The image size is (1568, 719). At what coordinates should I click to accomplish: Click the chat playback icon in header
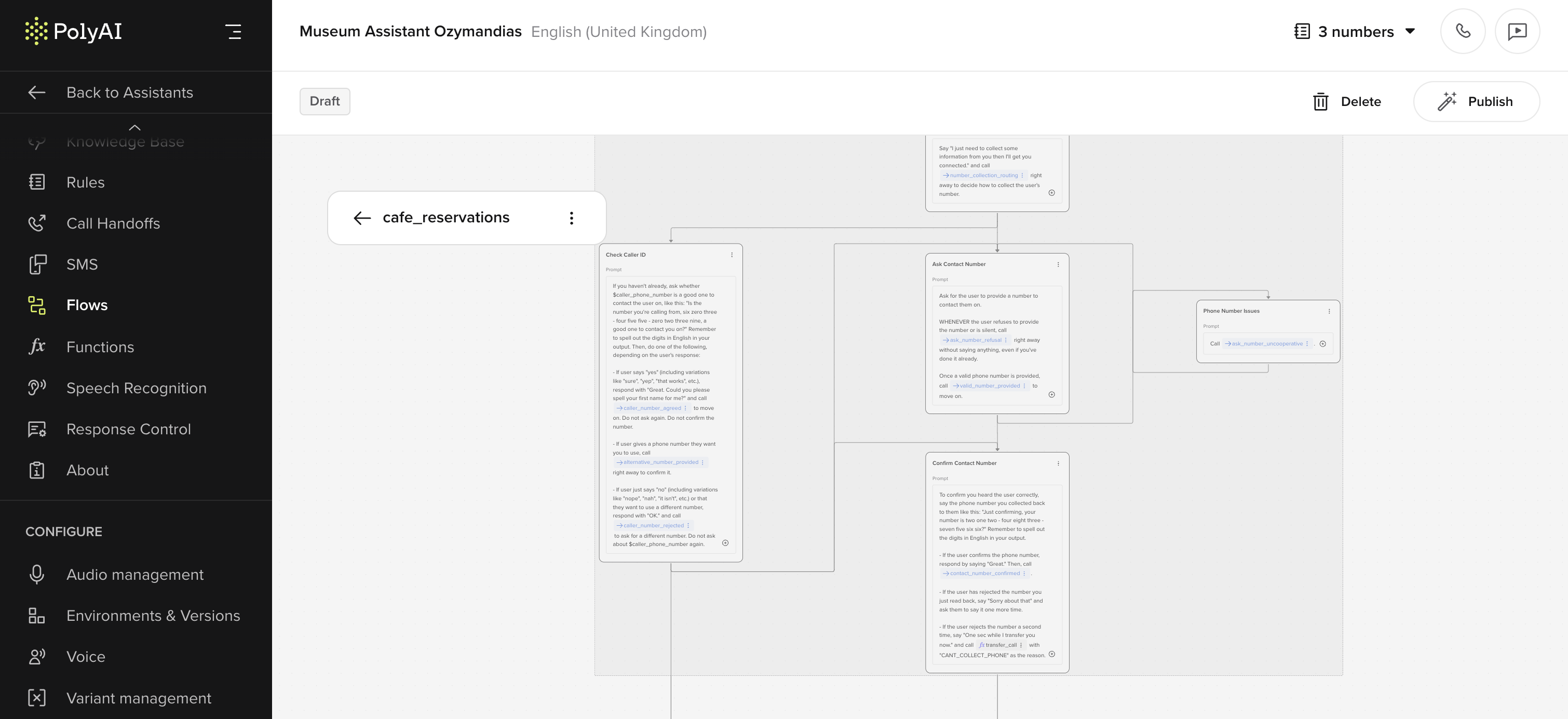click(1517, 31)
